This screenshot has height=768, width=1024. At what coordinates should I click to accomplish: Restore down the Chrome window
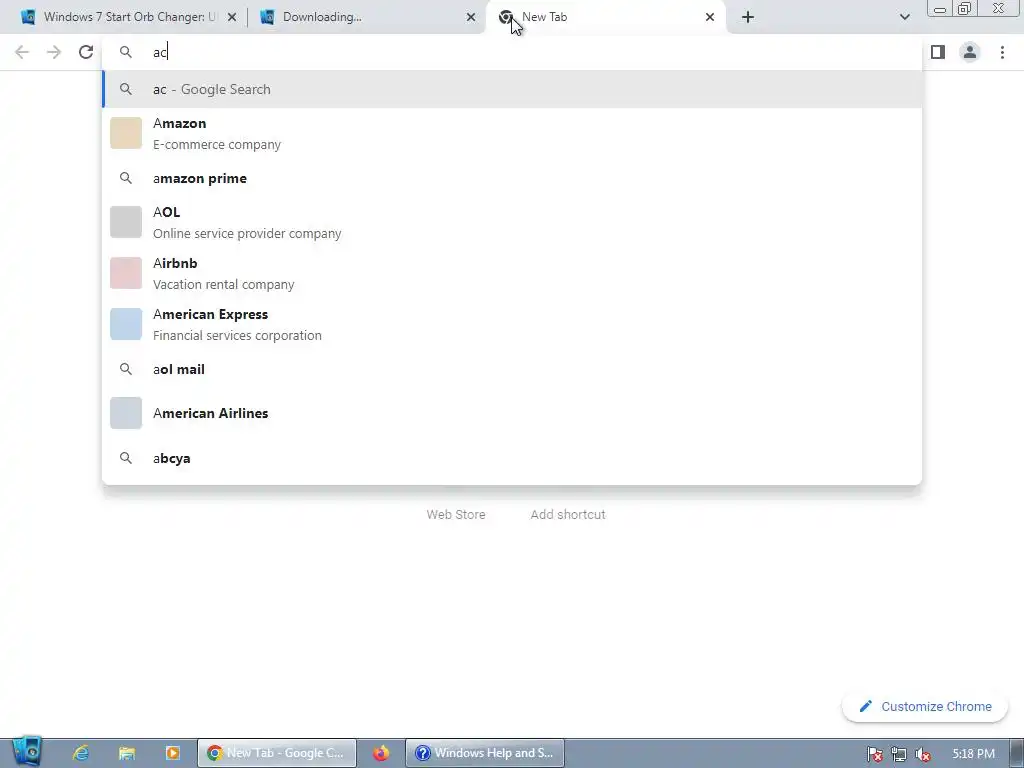(x=965, y=9)
